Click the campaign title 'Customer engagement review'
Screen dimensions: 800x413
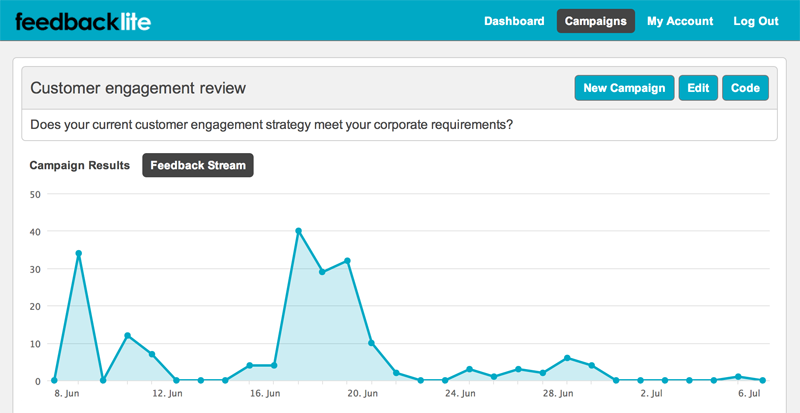pyautogui.click(x=138, y=88)
